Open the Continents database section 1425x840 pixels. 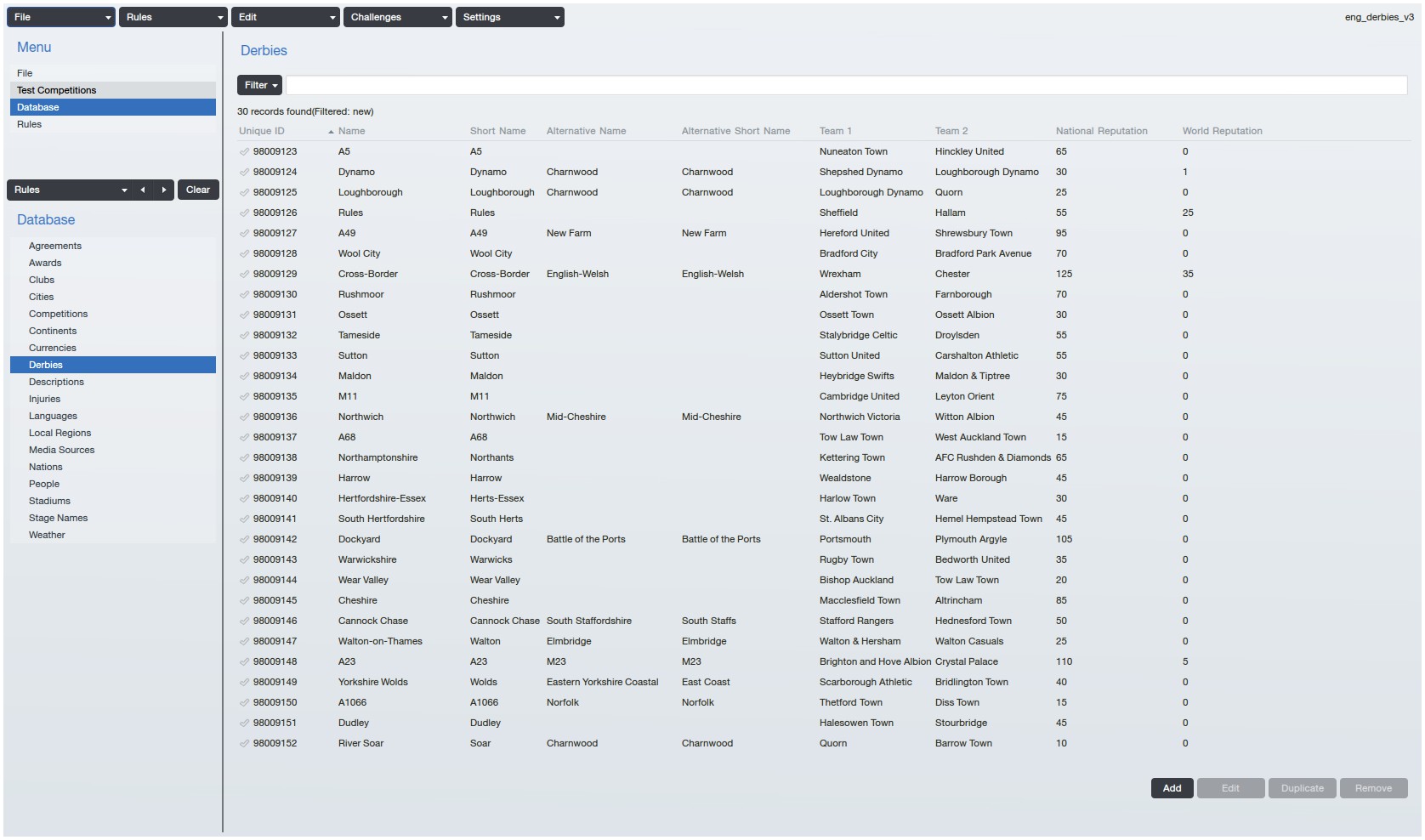click(113, 331)
